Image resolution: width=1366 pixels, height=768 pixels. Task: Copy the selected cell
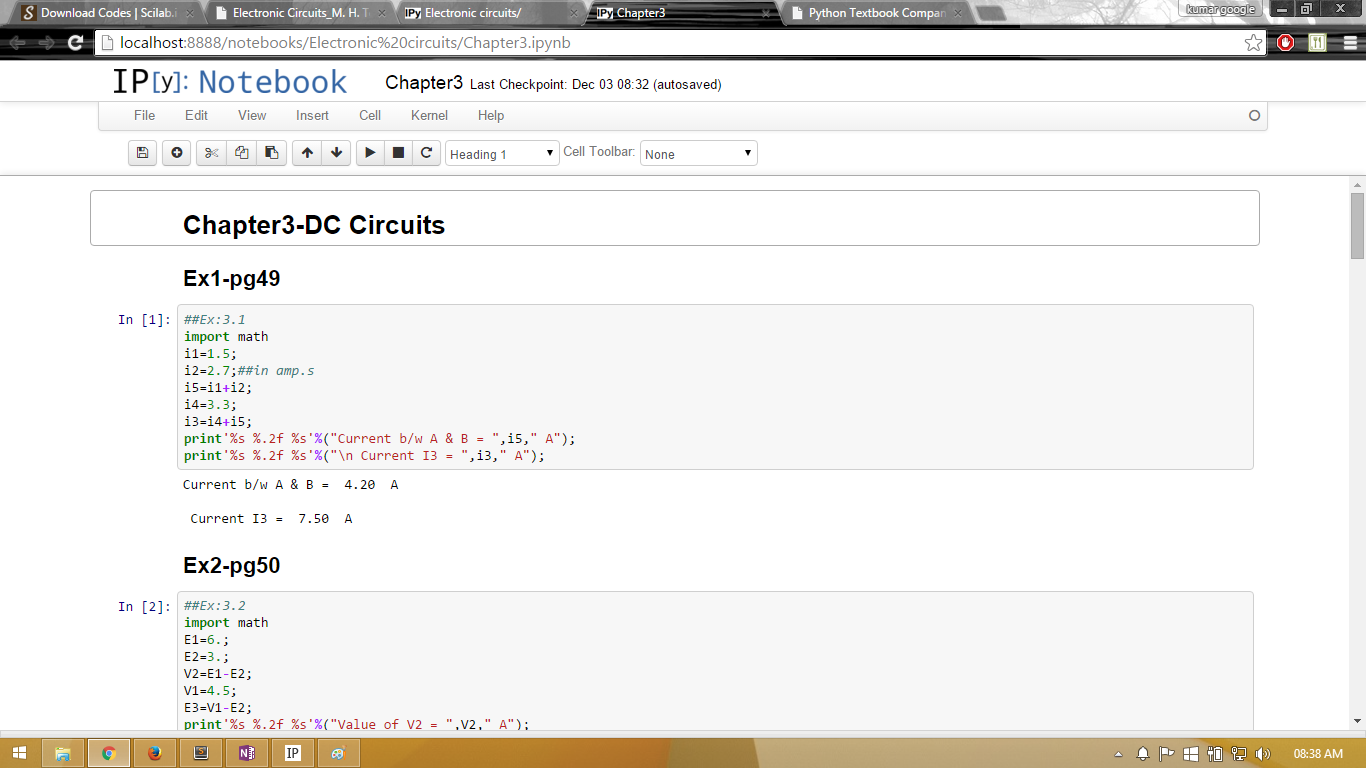[241, 153]
